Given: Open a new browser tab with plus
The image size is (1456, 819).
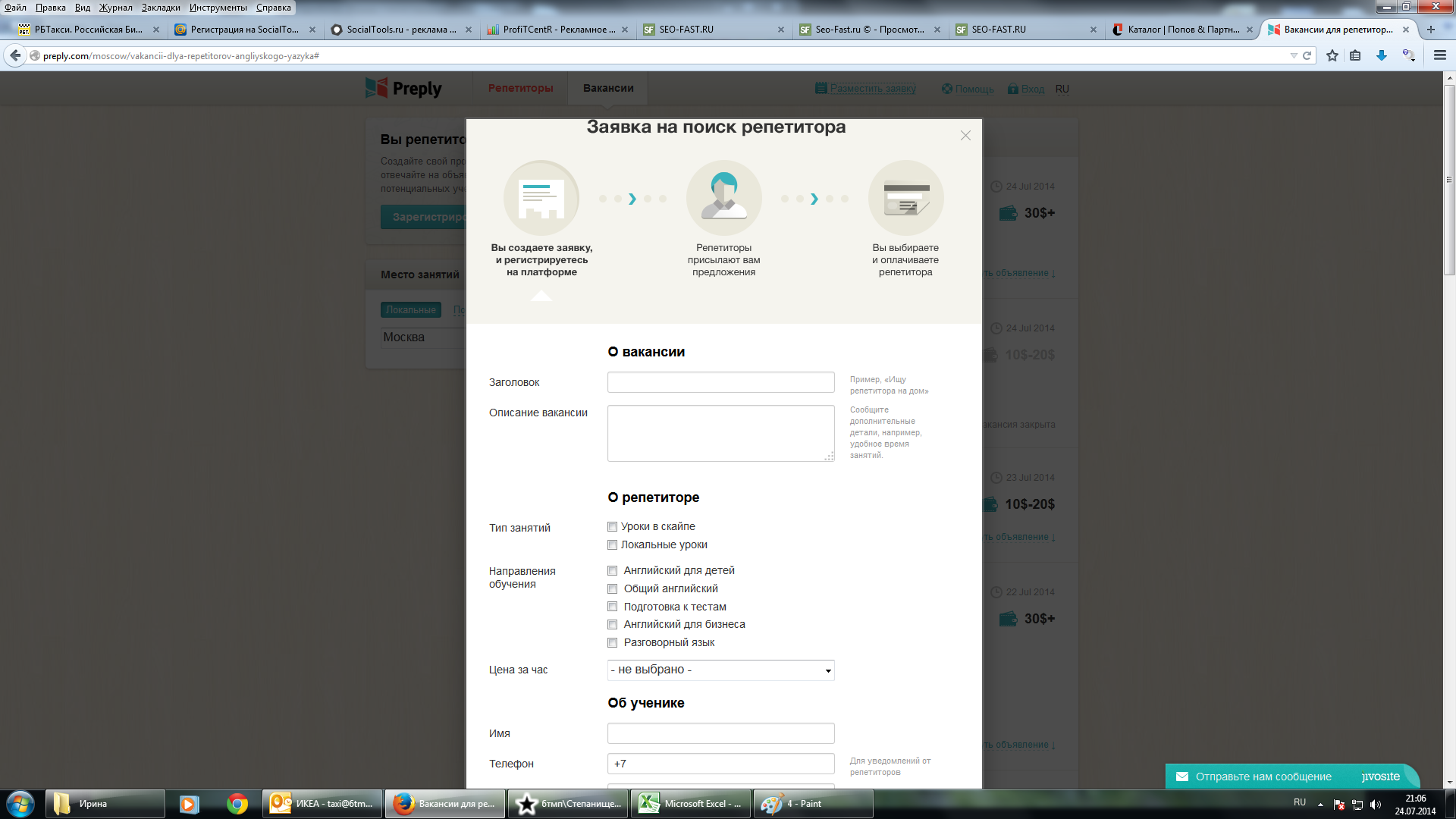Looking at the screenshot, I should [x=1431, y=30].
